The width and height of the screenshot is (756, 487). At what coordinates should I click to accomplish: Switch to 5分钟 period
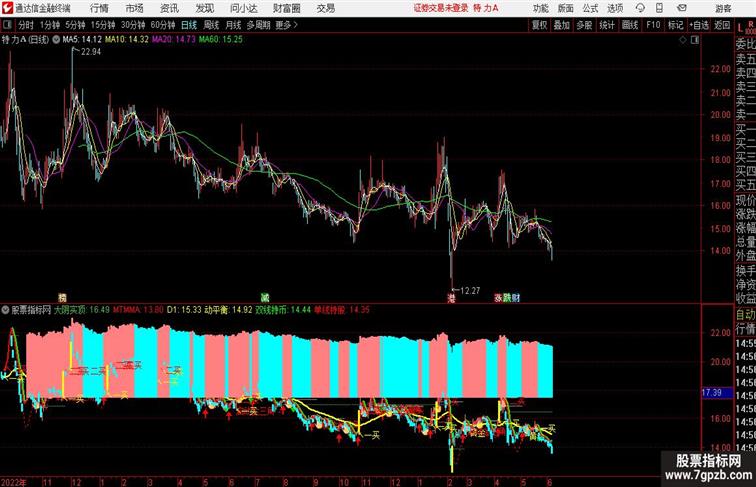click(x=75, y=25)
